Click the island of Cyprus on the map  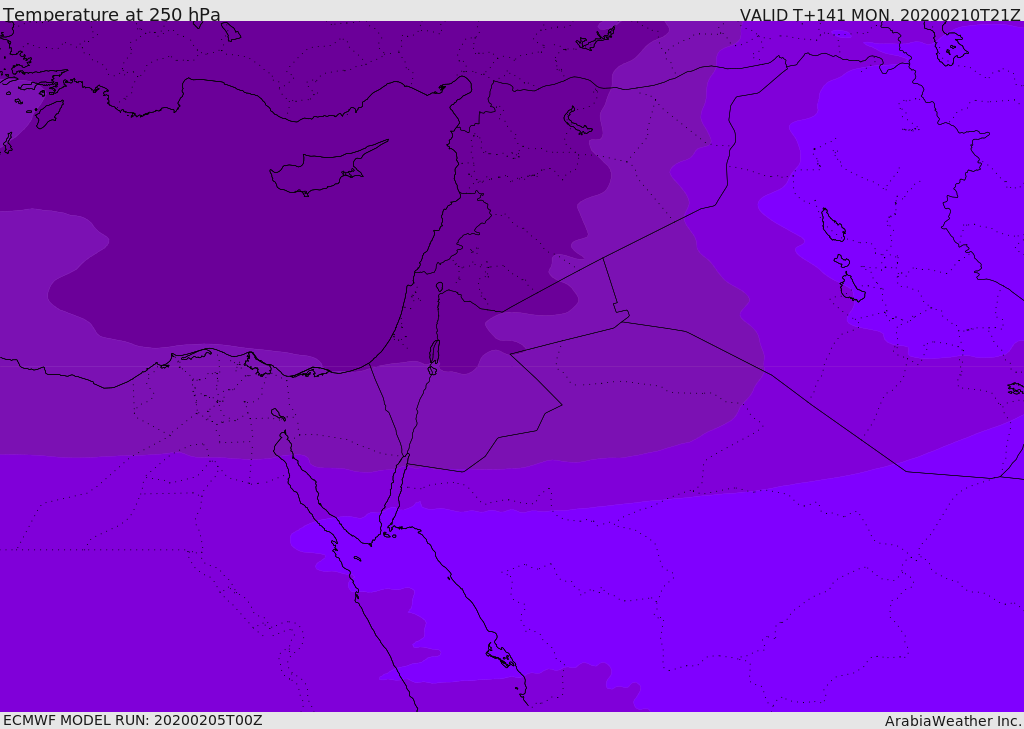click(x=328, y=168)
